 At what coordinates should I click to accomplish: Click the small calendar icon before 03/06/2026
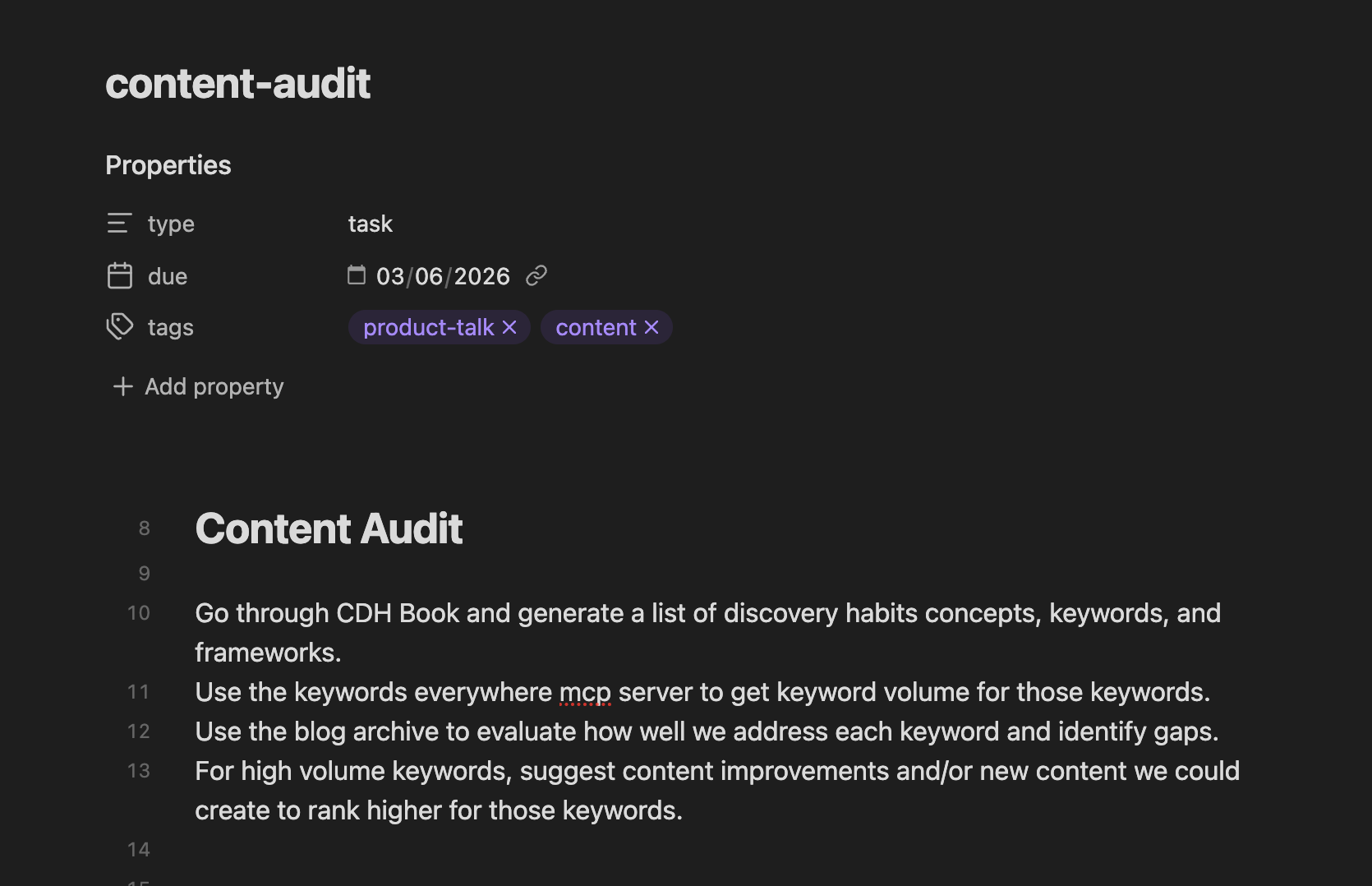[x=357, y=275]
